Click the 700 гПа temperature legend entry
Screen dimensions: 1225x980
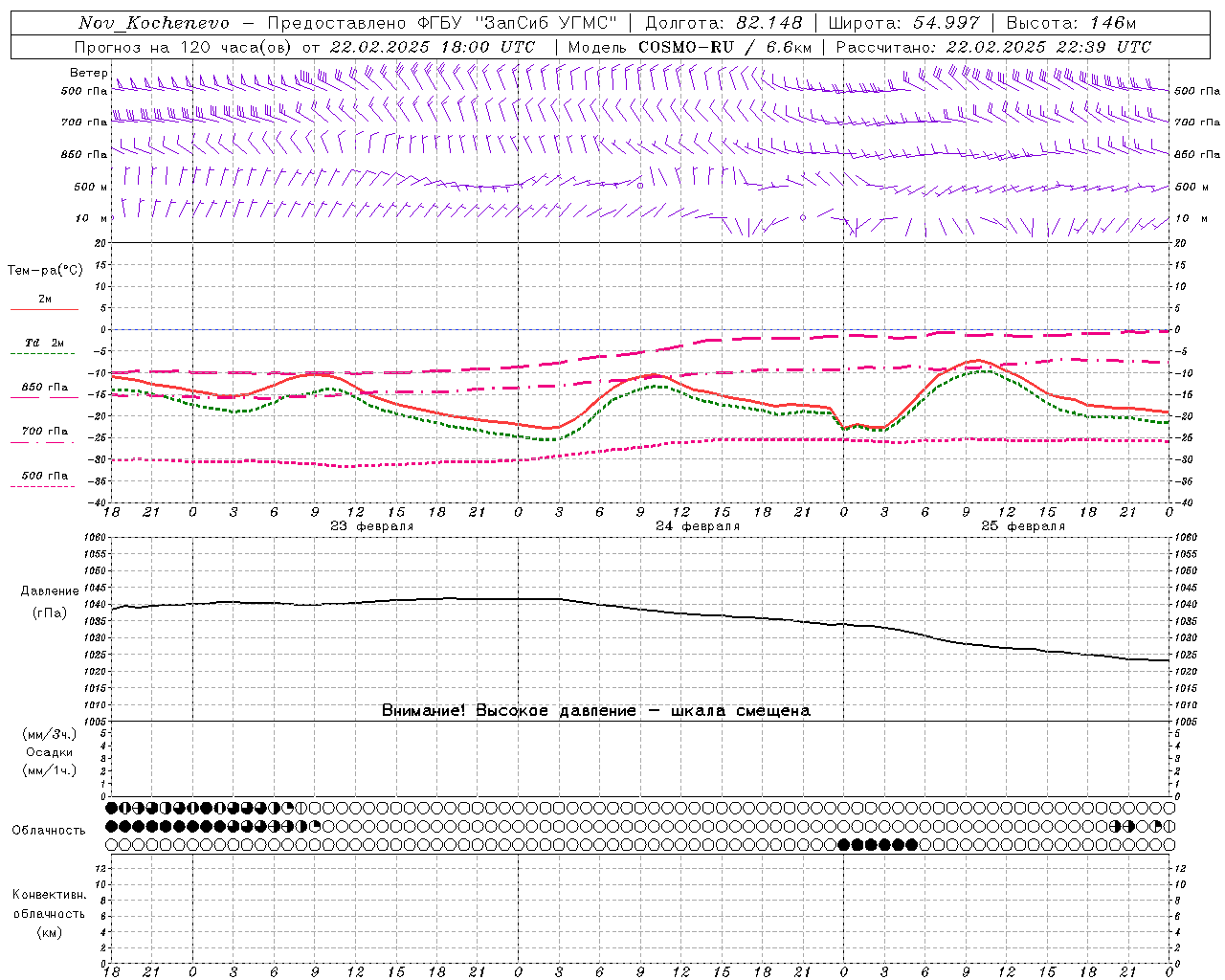[x=44, y=432]
